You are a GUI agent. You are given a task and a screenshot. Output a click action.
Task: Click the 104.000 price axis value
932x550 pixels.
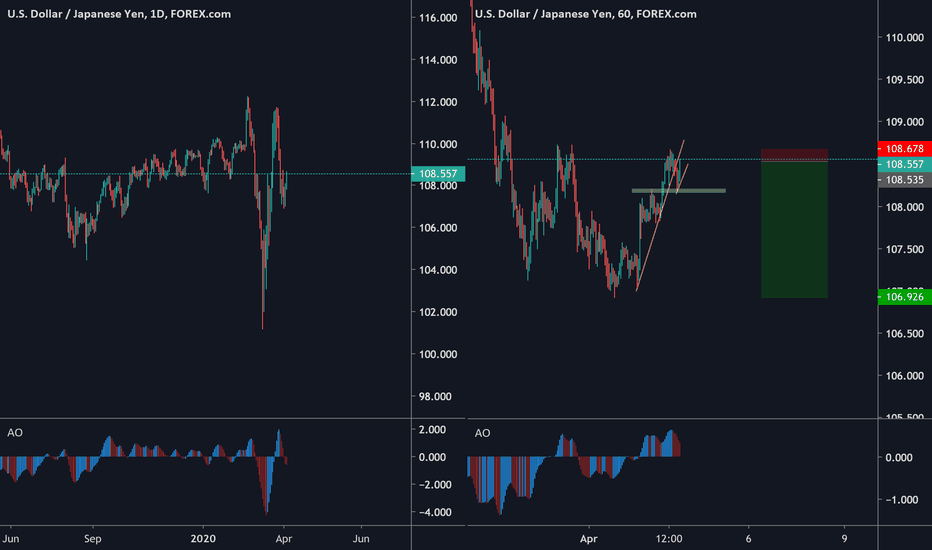[x=438, y=270]
